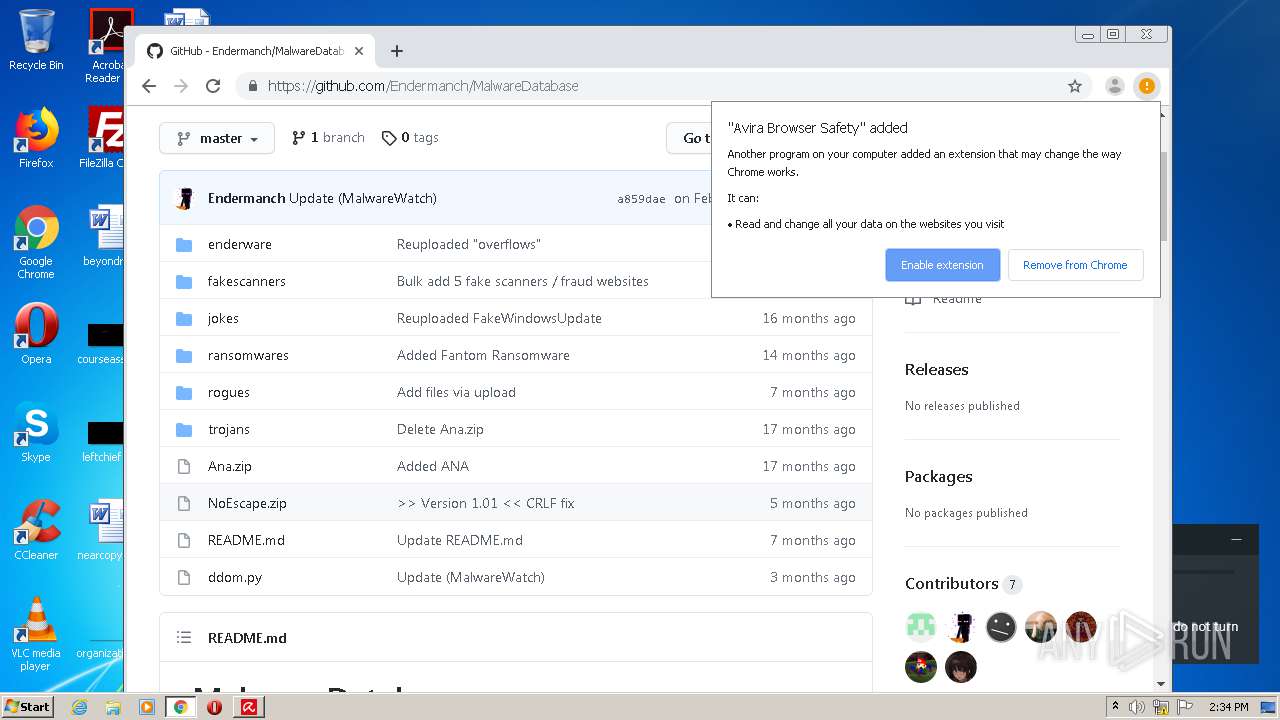Click commit hash a859dae

(641, 199)
